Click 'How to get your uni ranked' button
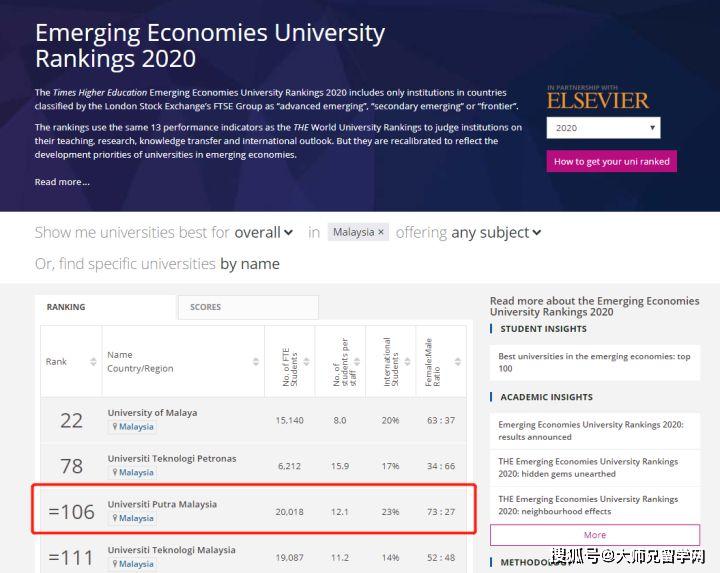Image resolution: width=720 pixels, height=573 pixels. [611, 161]
